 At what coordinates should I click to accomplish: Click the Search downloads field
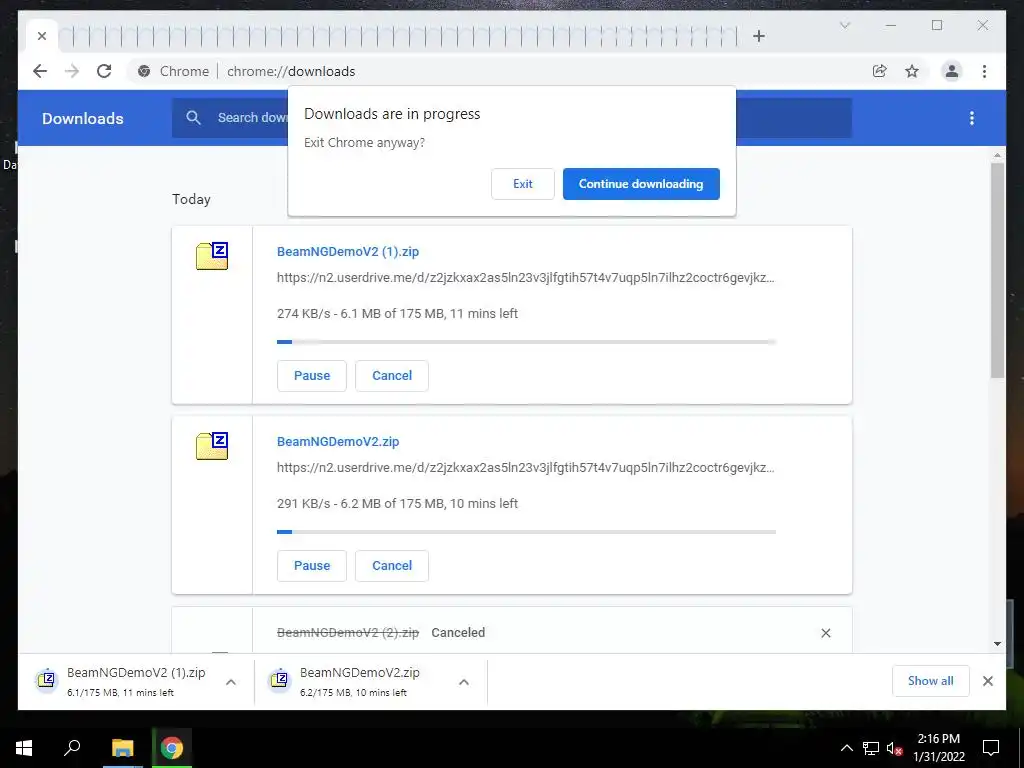[x=512, y=118]
